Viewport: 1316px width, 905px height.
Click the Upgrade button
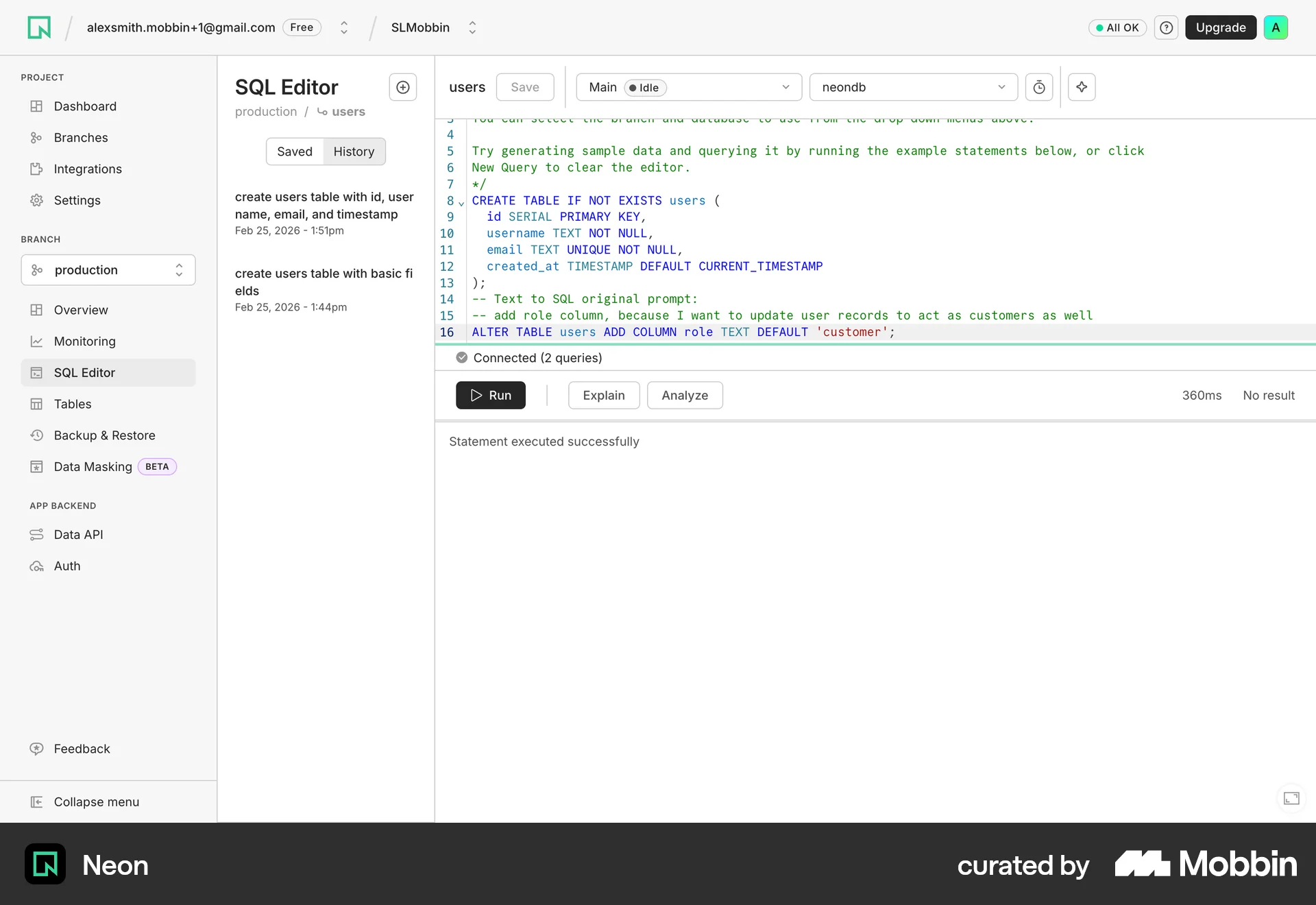click(x=1221, y=27)
